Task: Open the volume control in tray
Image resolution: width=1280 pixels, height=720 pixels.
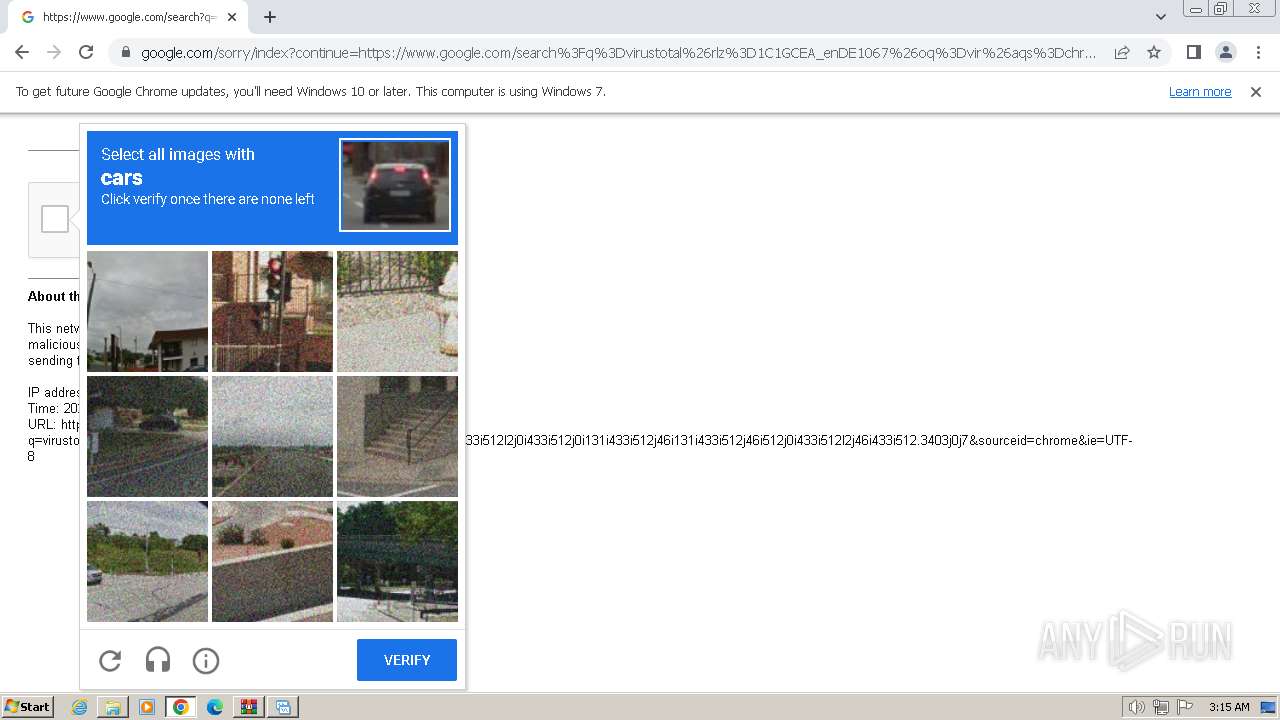Action: point(1136,707)
